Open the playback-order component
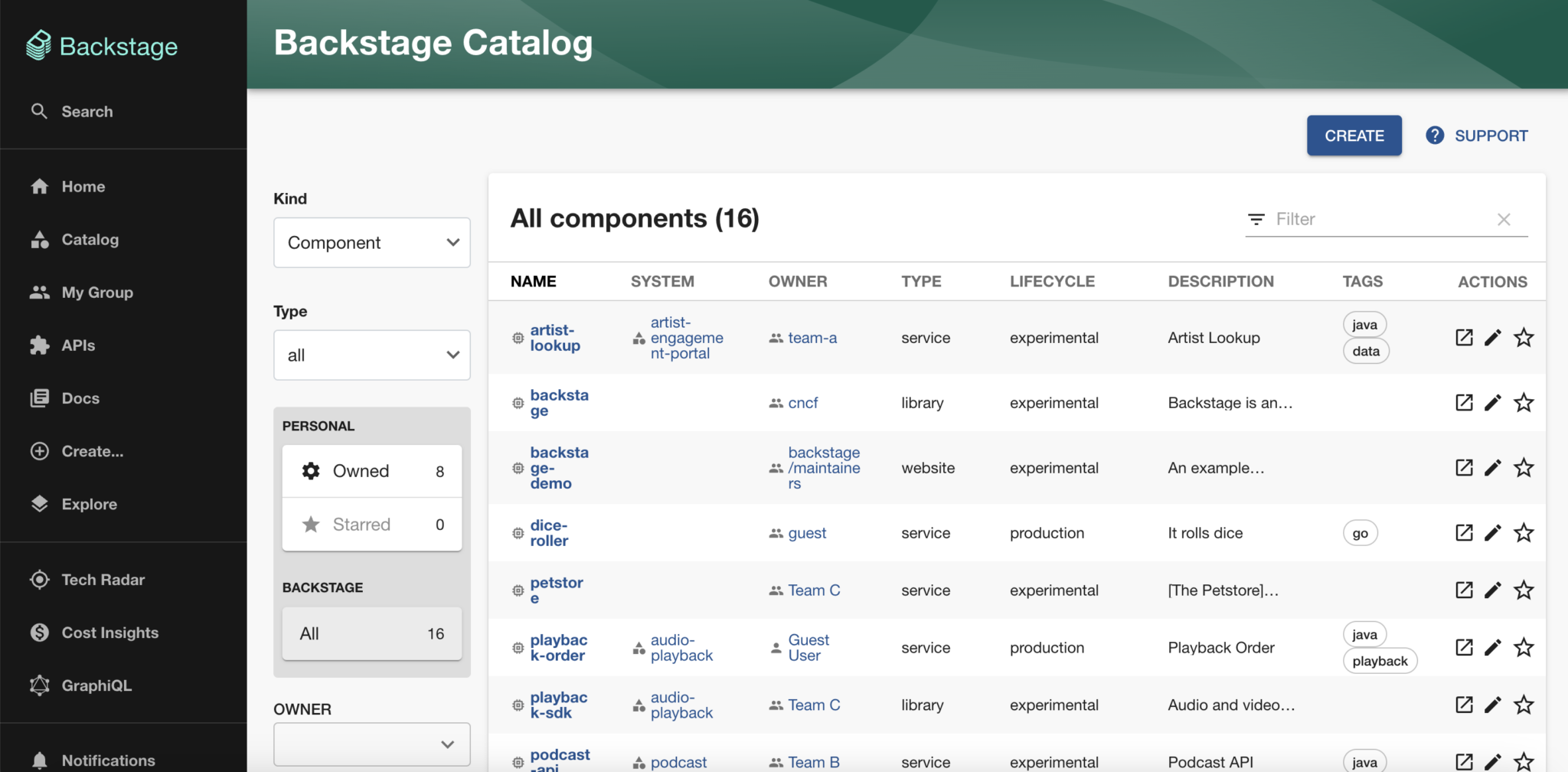 pyautogui.click(x=559, y=648)
